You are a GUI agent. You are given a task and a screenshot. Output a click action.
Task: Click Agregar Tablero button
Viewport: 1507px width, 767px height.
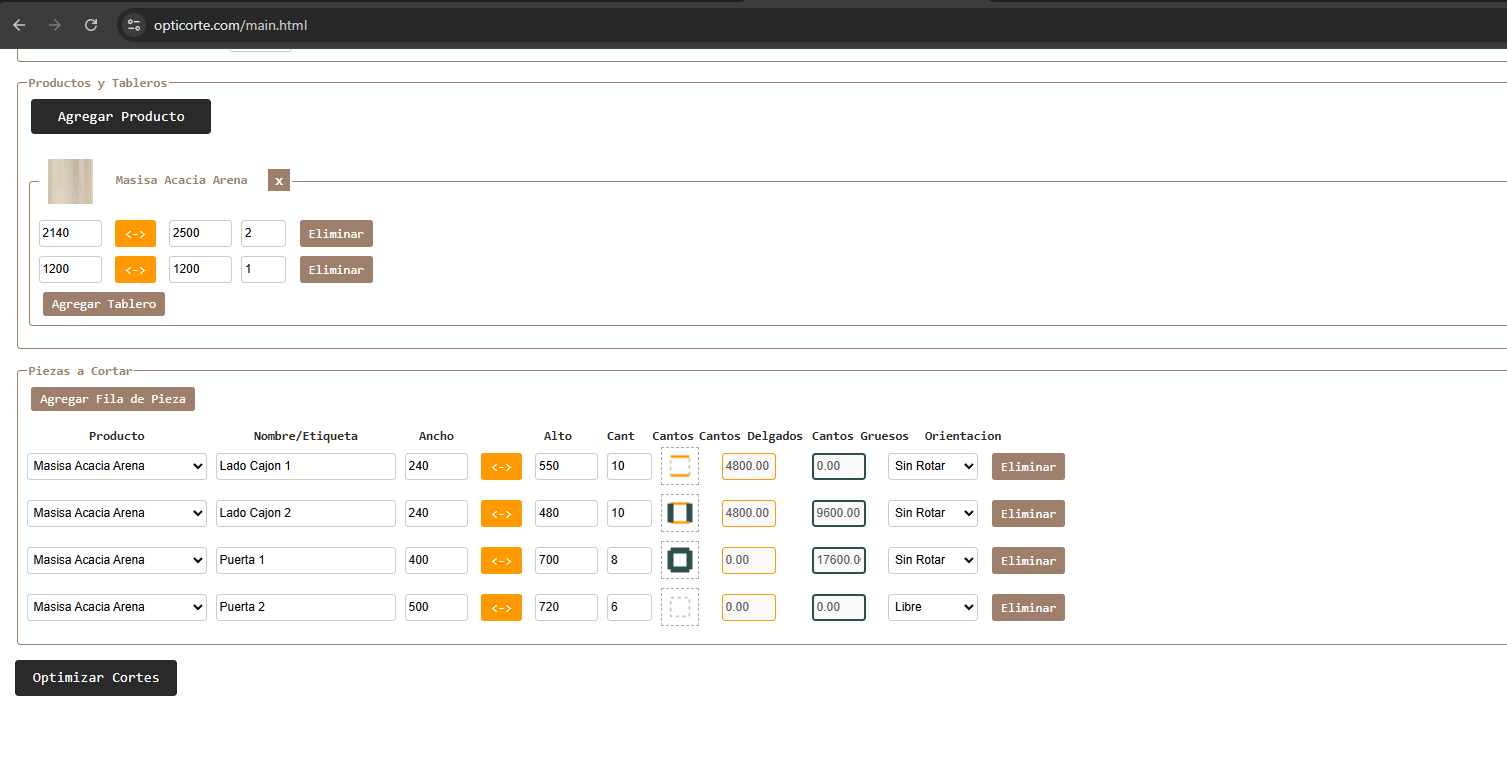coord(104,304)
